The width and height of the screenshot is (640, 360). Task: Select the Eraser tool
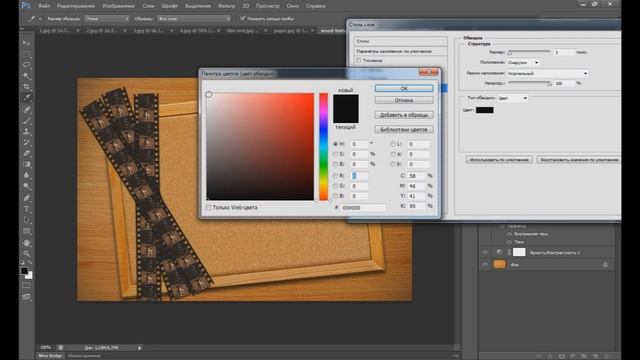click(x=27, y=153)
